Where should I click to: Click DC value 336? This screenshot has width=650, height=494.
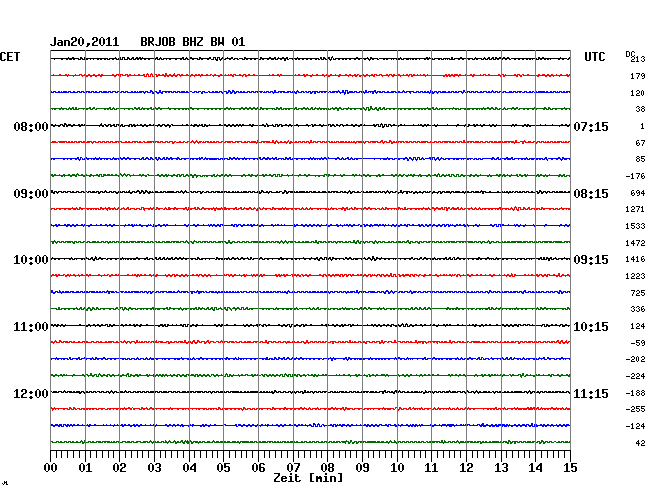point(638,309)
